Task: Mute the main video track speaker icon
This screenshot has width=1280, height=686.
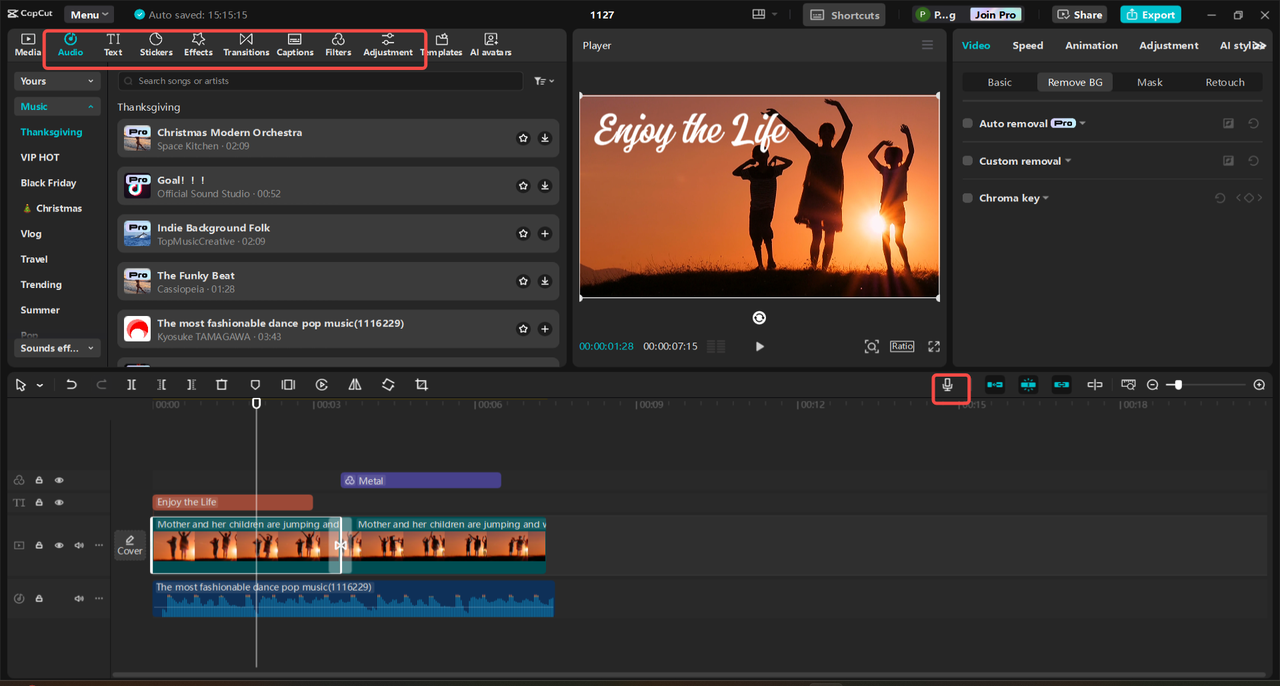Action: (79, 545)
